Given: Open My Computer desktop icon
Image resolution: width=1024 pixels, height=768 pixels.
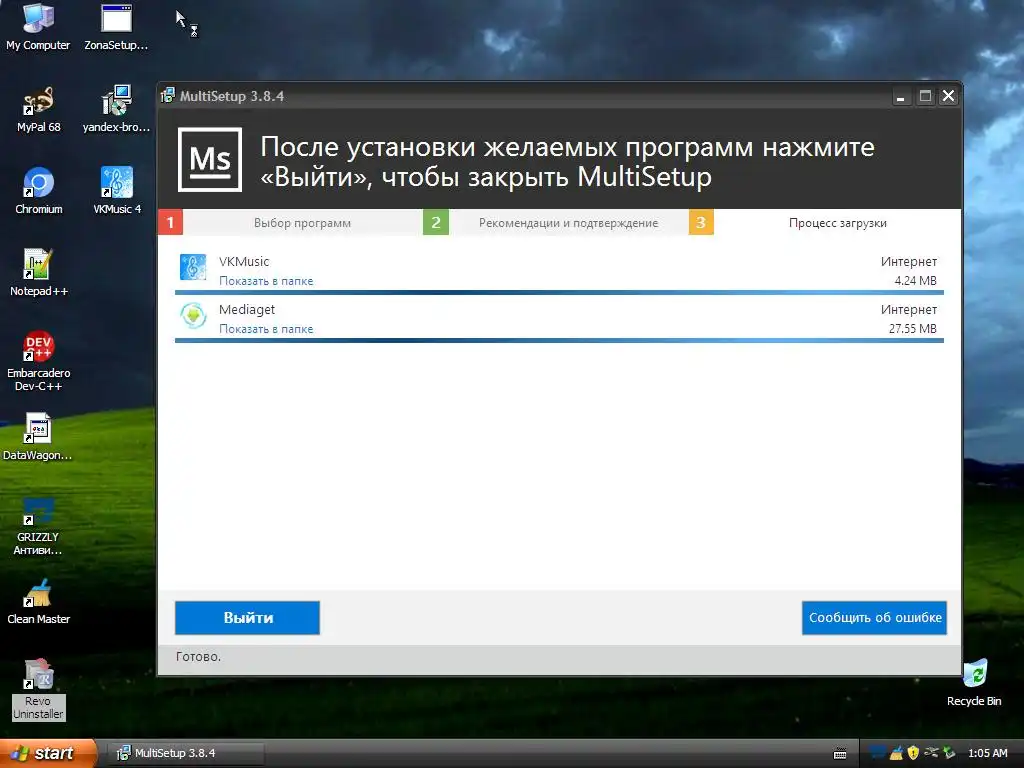Looking at the screenshot, I should point(38,27).
